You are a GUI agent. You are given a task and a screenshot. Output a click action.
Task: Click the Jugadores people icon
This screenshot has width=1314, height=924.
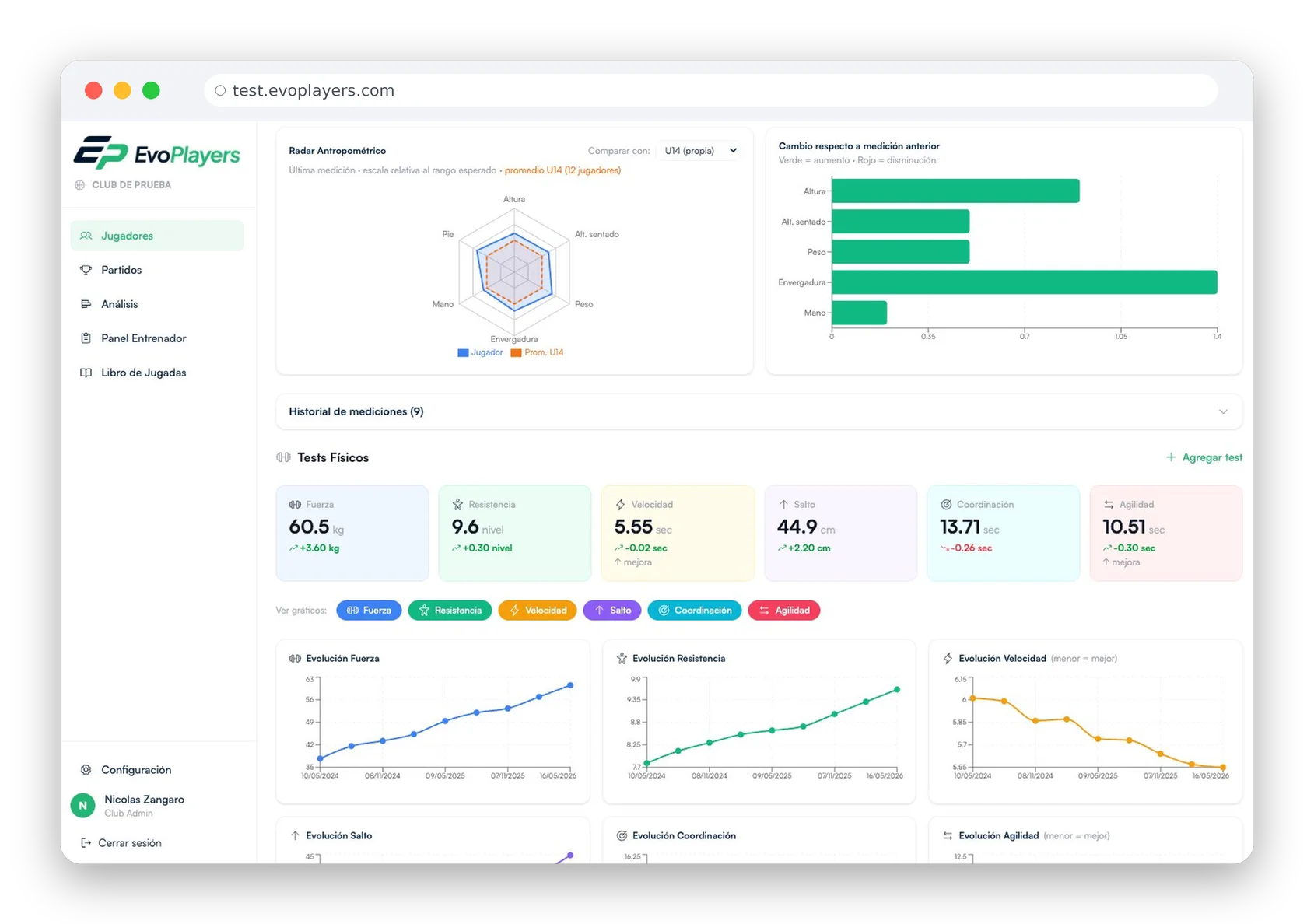pos(86,236)
